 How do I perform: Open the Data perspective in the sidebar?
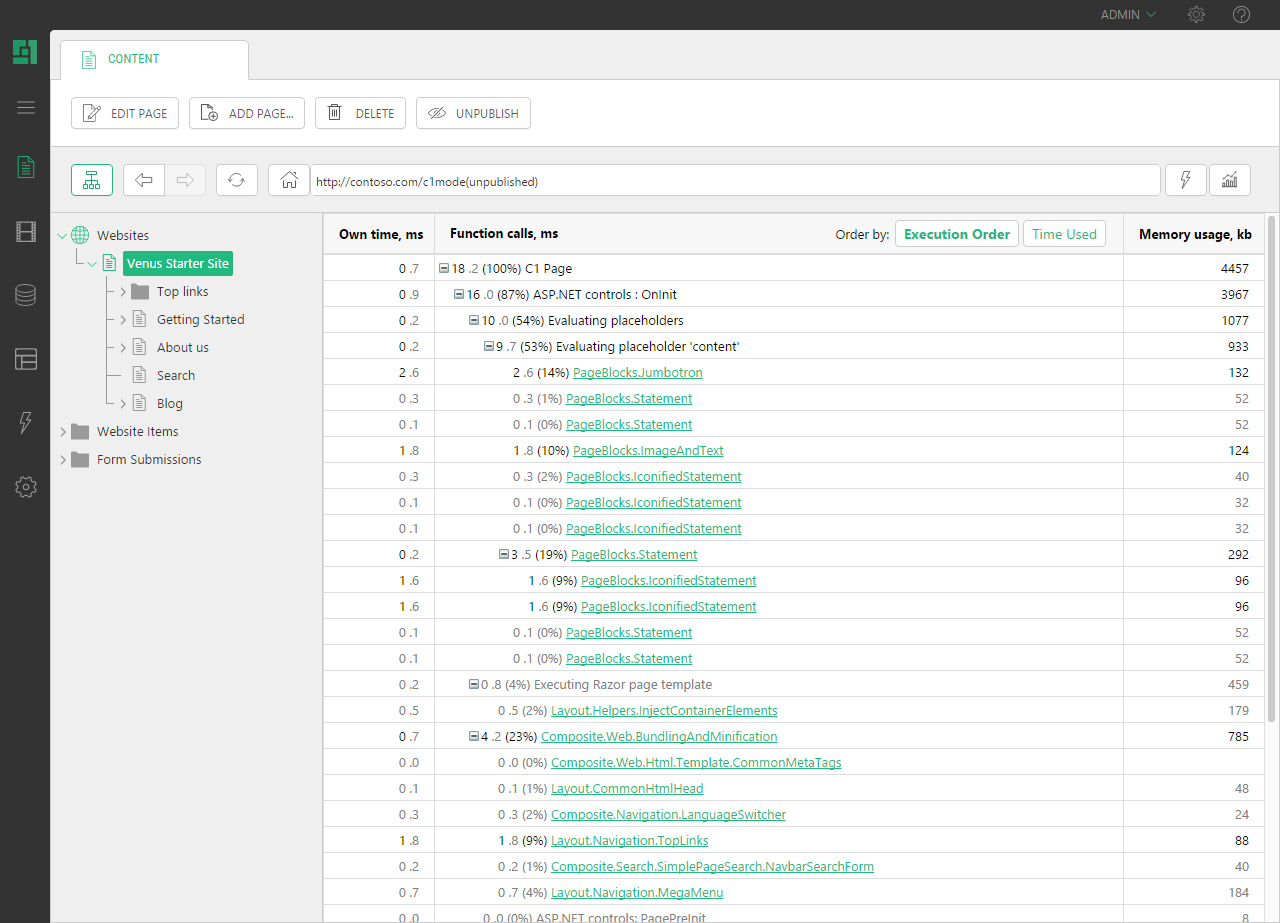(25, 295)
